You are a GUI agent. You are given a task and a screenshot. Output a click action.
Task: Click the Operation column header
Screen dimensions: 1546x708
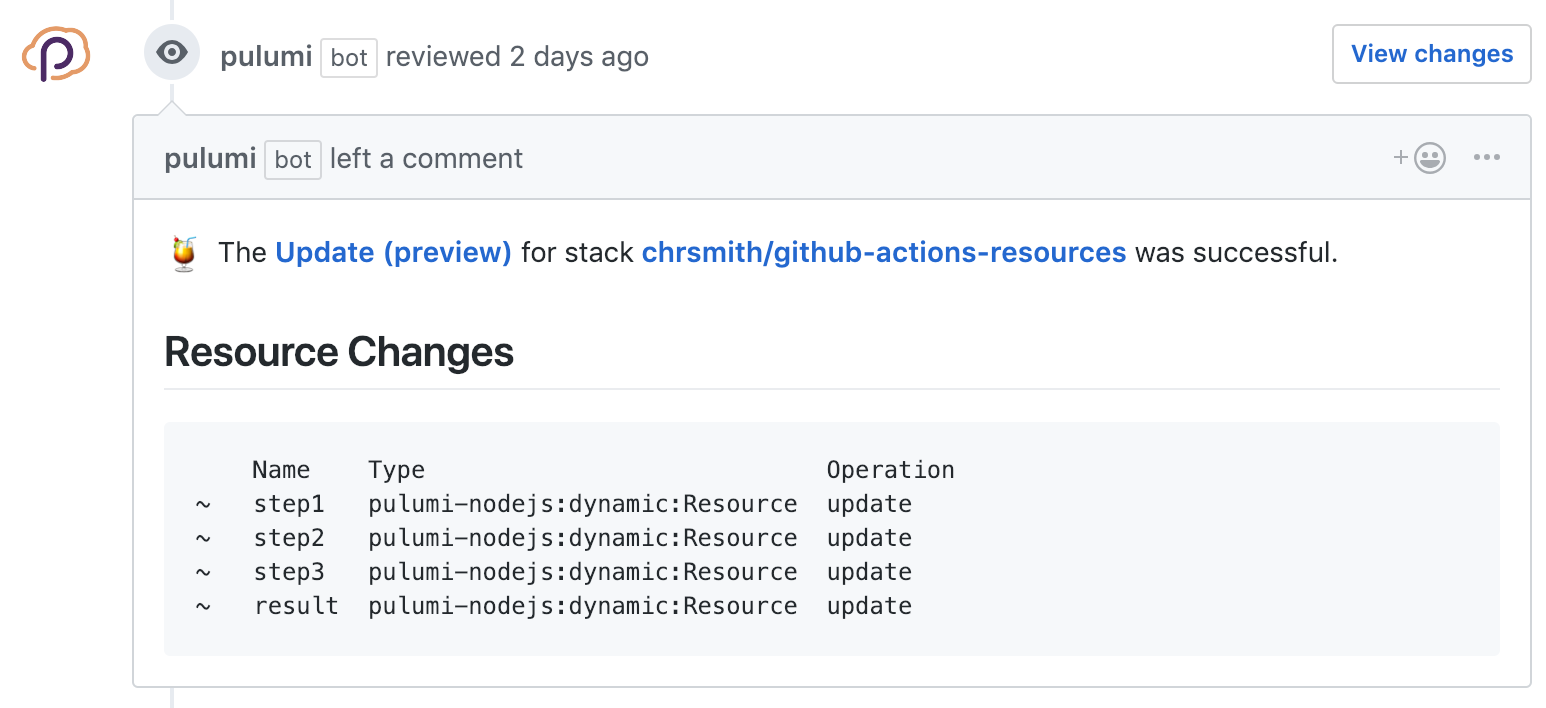[x=890, y=469]
